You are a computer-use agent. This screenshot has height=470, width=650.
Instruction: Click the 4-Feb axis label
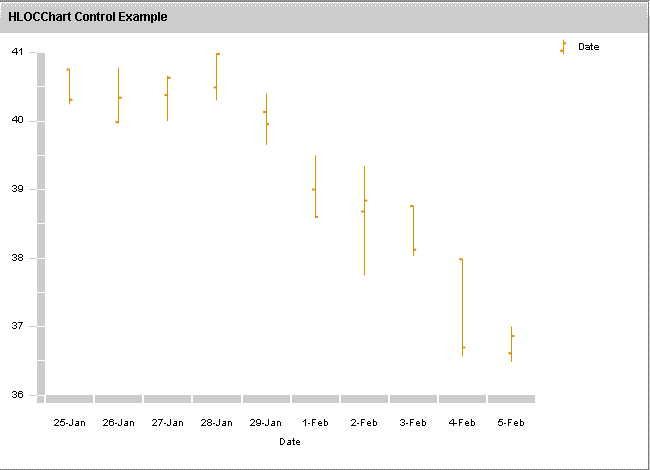(462, 423)
